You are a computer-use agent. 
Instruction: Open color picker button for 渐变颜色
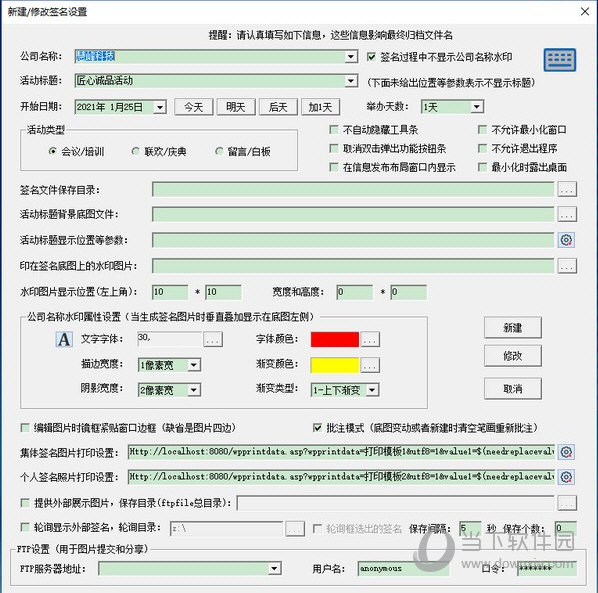pyautogui.click(x=370, y=365)
